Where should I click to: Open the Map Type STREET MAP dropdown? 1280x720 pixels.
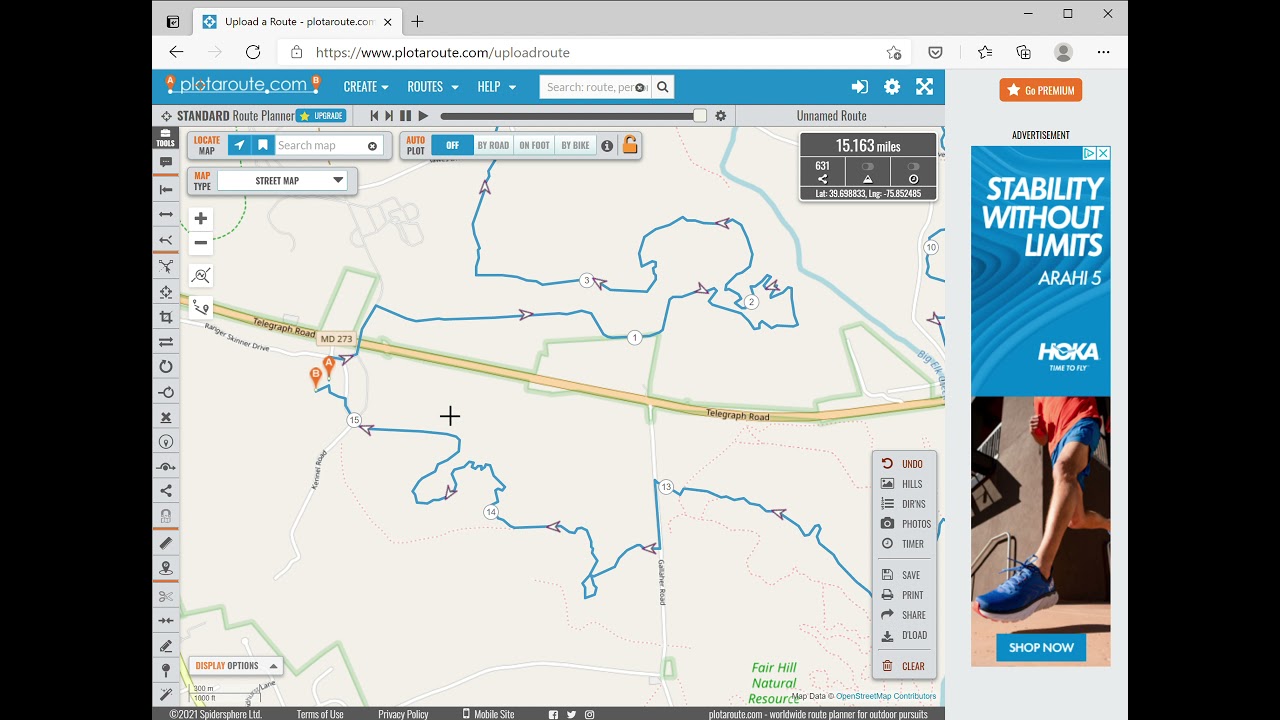(283, 181)
